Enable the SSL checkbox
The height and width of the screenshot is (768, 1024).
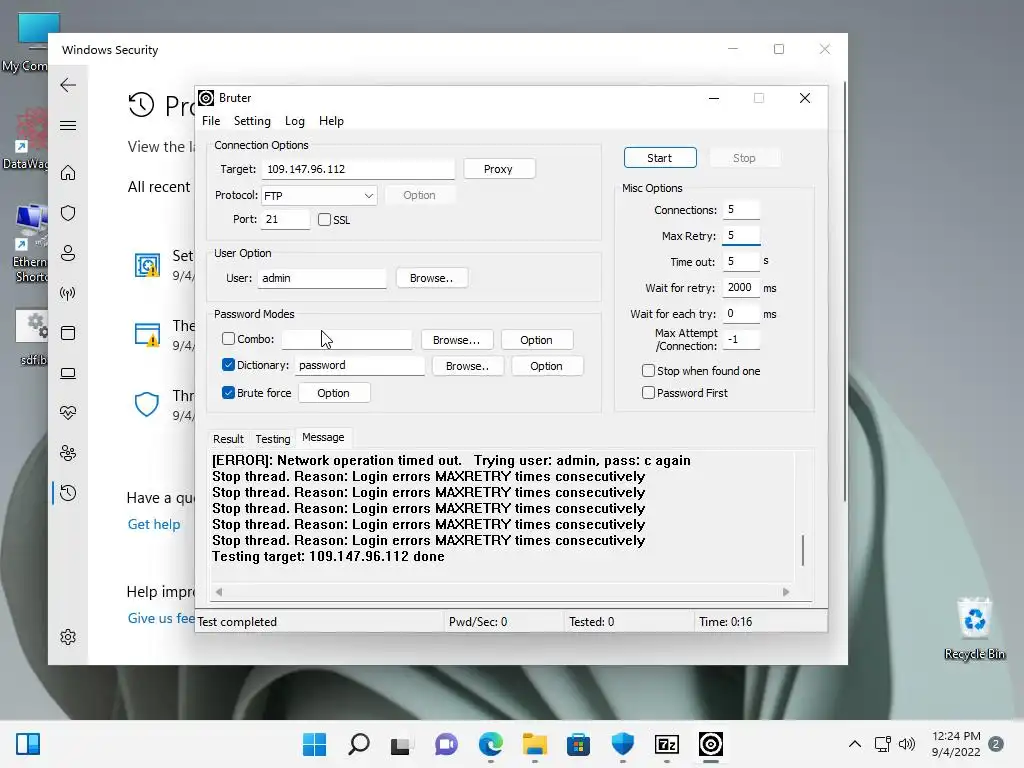pyautogui.click(x=325, y=219)
